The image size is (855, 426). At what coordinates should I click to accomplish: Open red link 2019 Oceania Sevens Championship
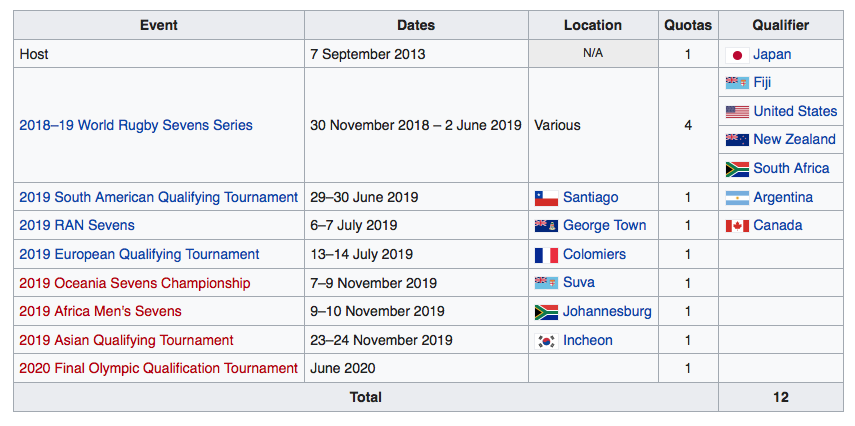pyautogui.click(x=135, y=283)
